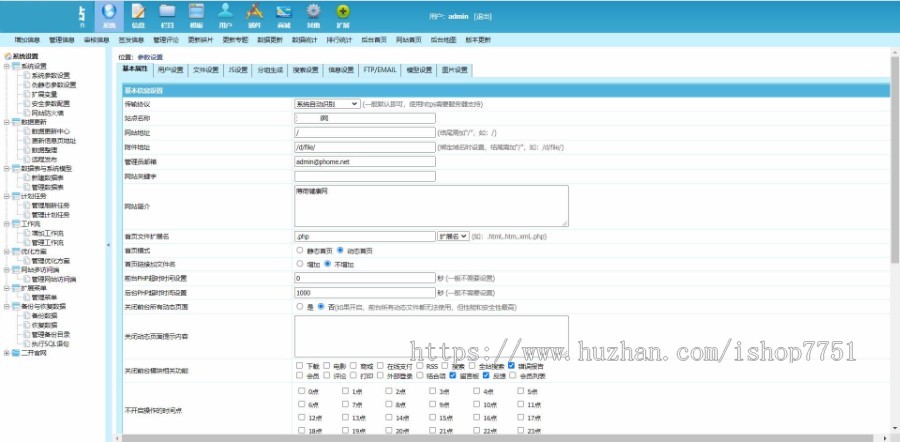Select 增加 radio for homepage link filename
Screen dimensions: 900x442
pos(300,264)
